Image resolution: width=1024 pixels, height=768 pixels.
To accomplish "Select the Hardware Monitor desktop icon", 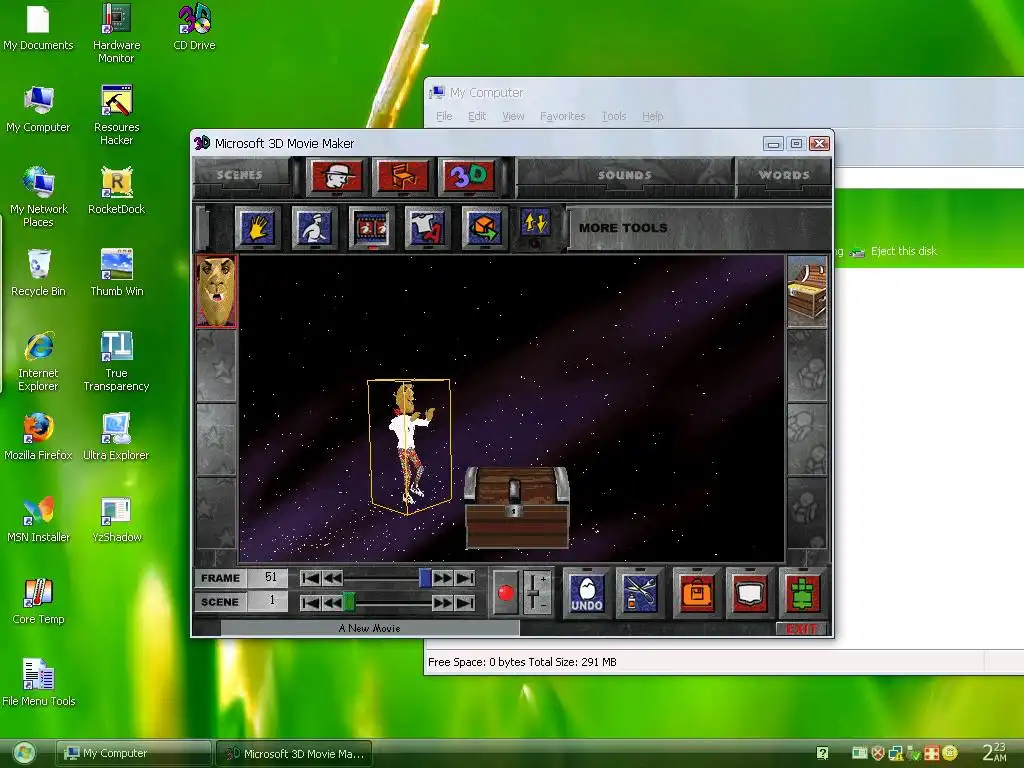I will pyautogui.click(x=116, y=33).
